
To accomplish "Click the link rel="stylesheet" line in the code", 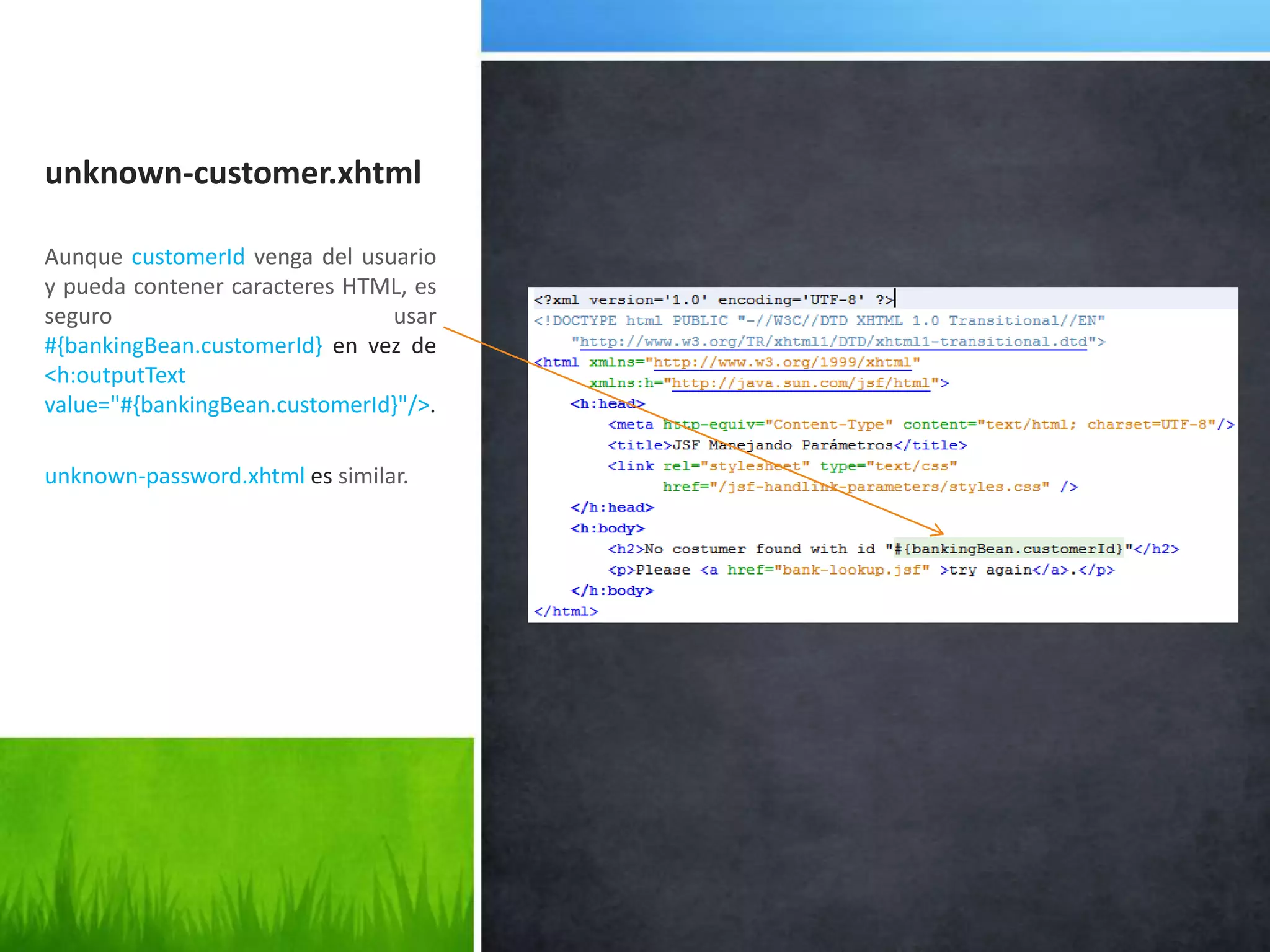I will pyautogui.click(x=783, y=466).
